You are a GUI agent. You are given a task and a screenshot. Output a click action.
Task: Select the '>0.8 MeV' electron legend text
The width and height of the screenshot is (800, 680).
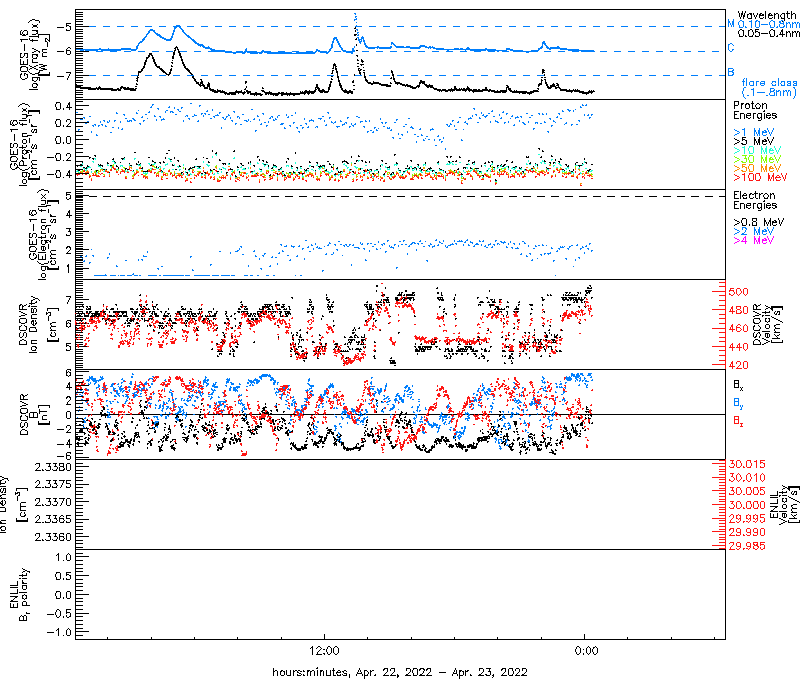coord(759,222)
